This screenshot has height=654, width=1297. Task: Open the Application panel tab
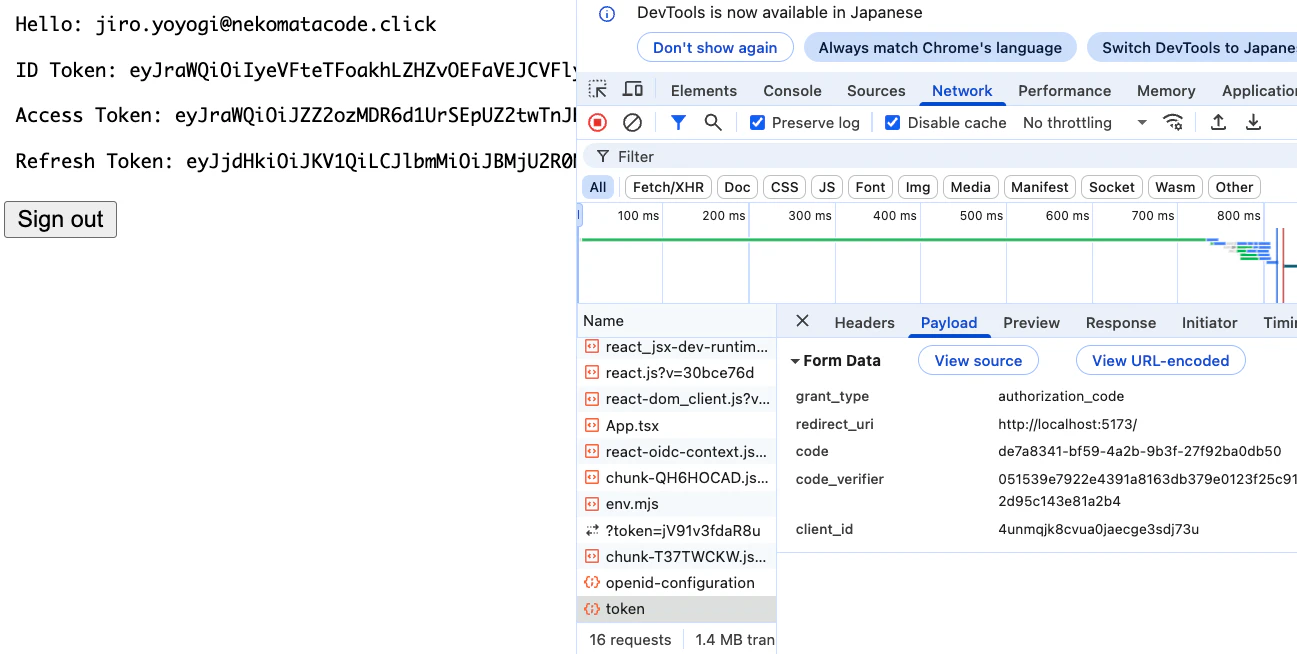(1259, 90)
